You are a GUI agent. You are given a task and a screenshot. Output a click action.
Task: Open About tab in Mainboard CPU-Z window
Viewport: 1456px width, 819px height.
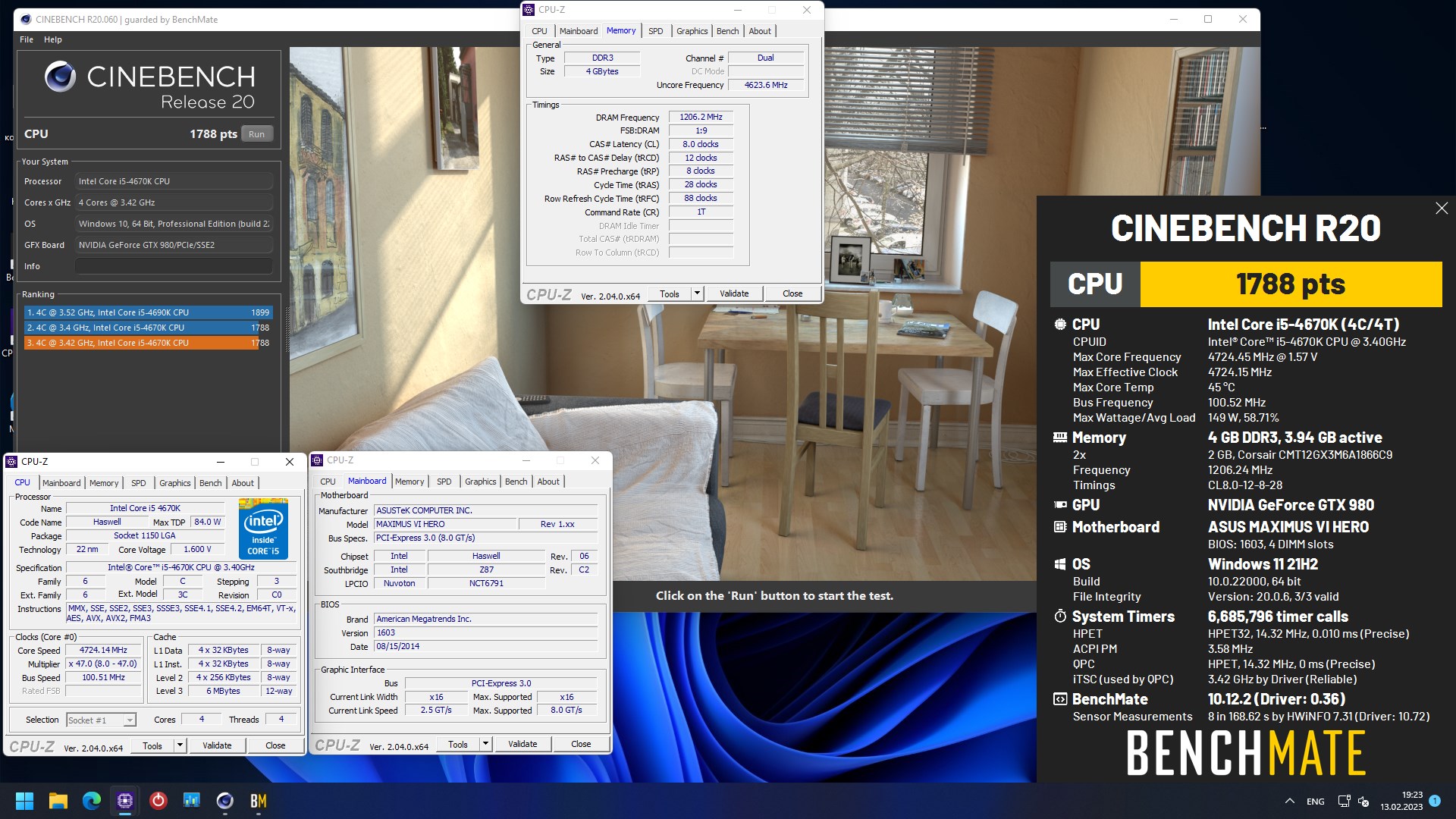pos(548,482)
